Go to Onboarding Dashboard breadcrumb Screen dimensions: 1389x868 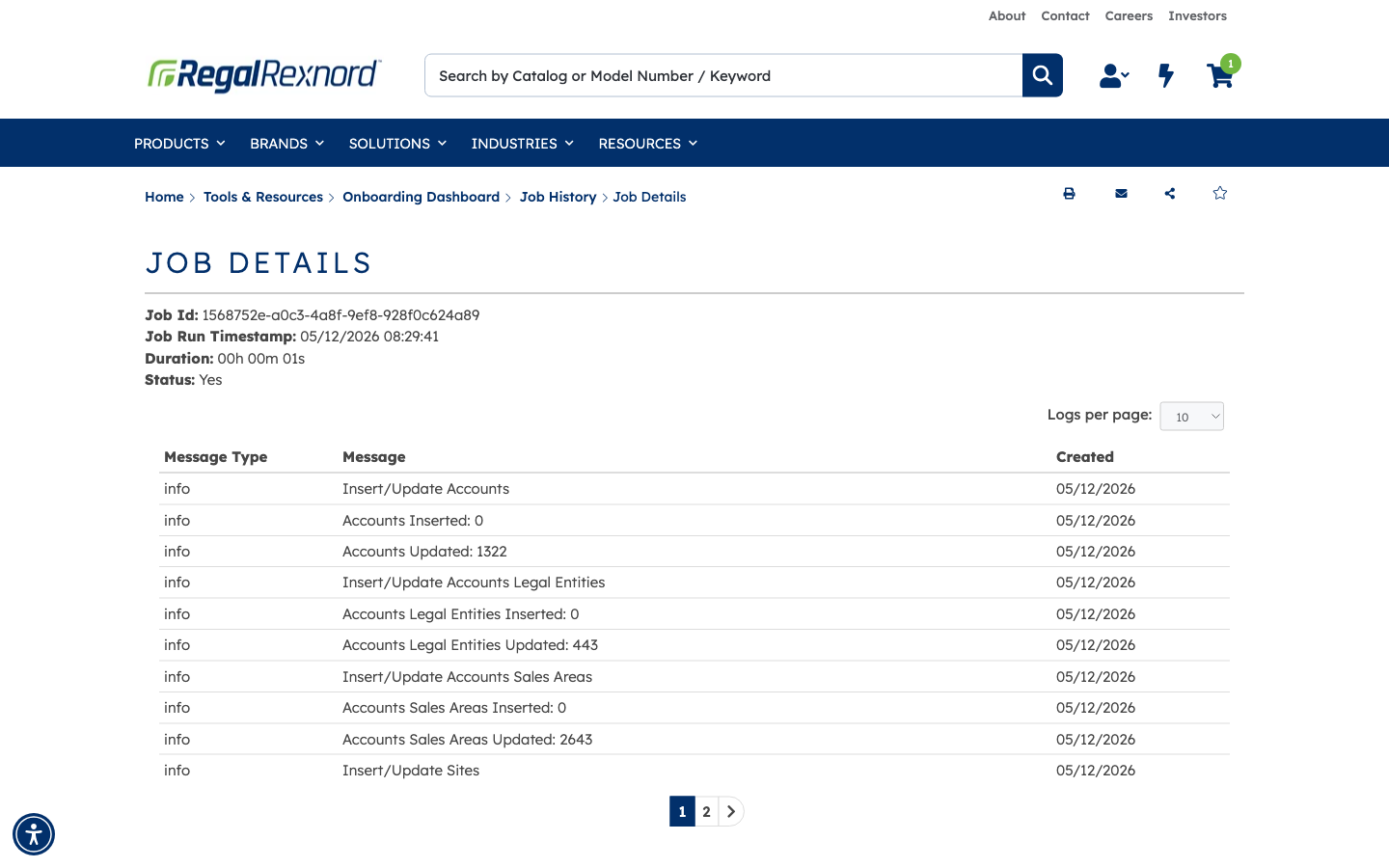point(421,197)
